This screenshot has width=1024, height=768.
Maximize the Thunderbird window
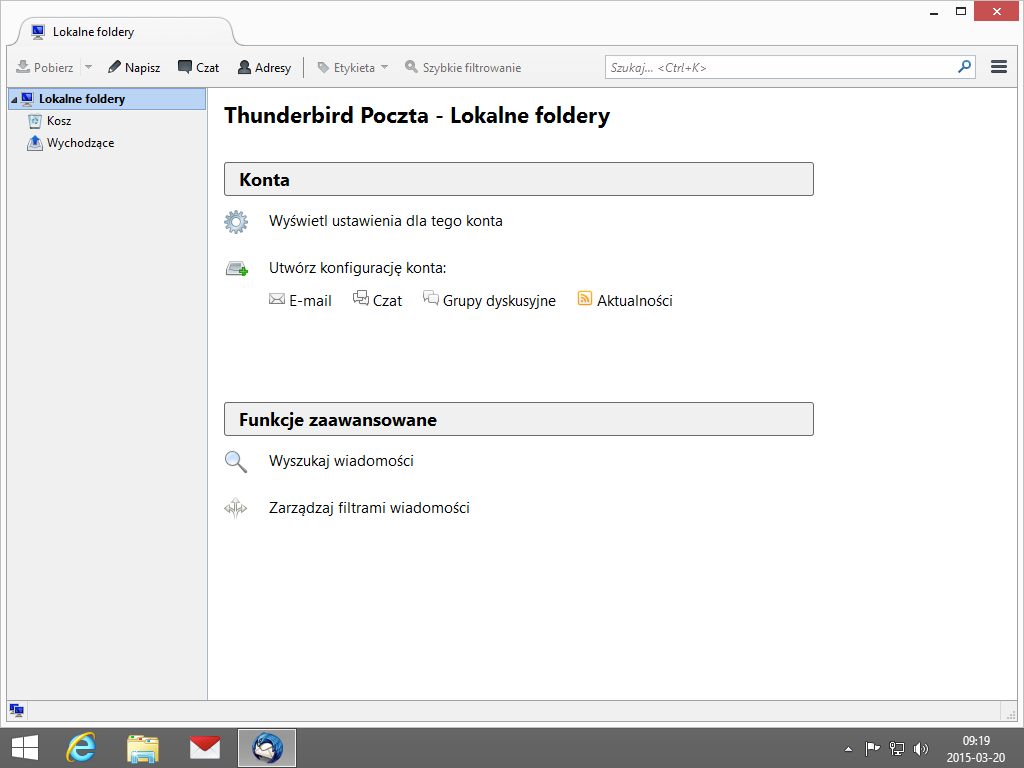[x=961, y=11]
